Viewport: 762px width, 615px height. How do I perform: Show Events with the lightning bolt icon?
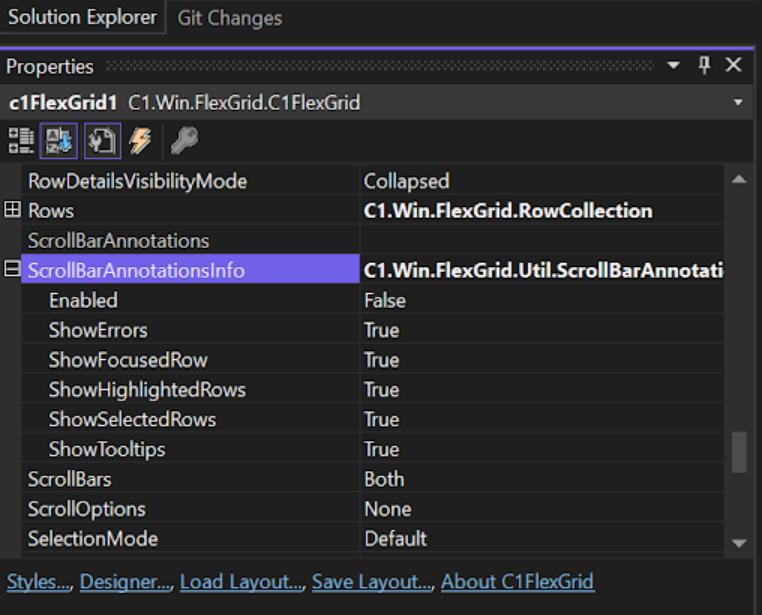pyautogui.click(x=141, y=141)
